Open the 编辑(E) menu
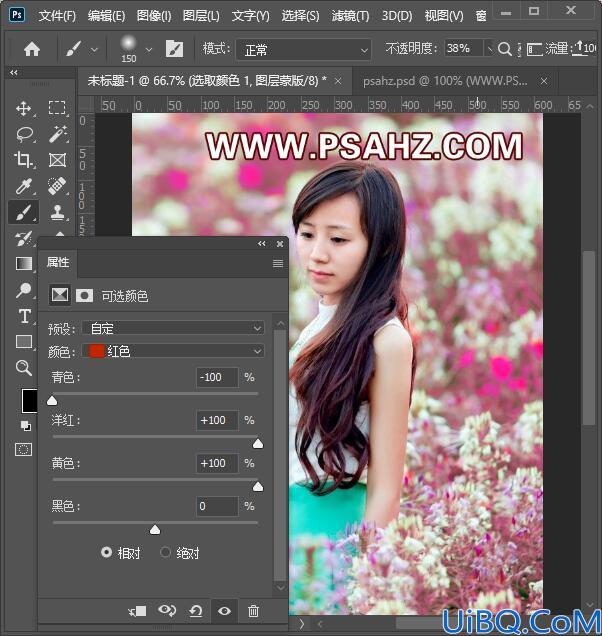 [x=106, y=16]
